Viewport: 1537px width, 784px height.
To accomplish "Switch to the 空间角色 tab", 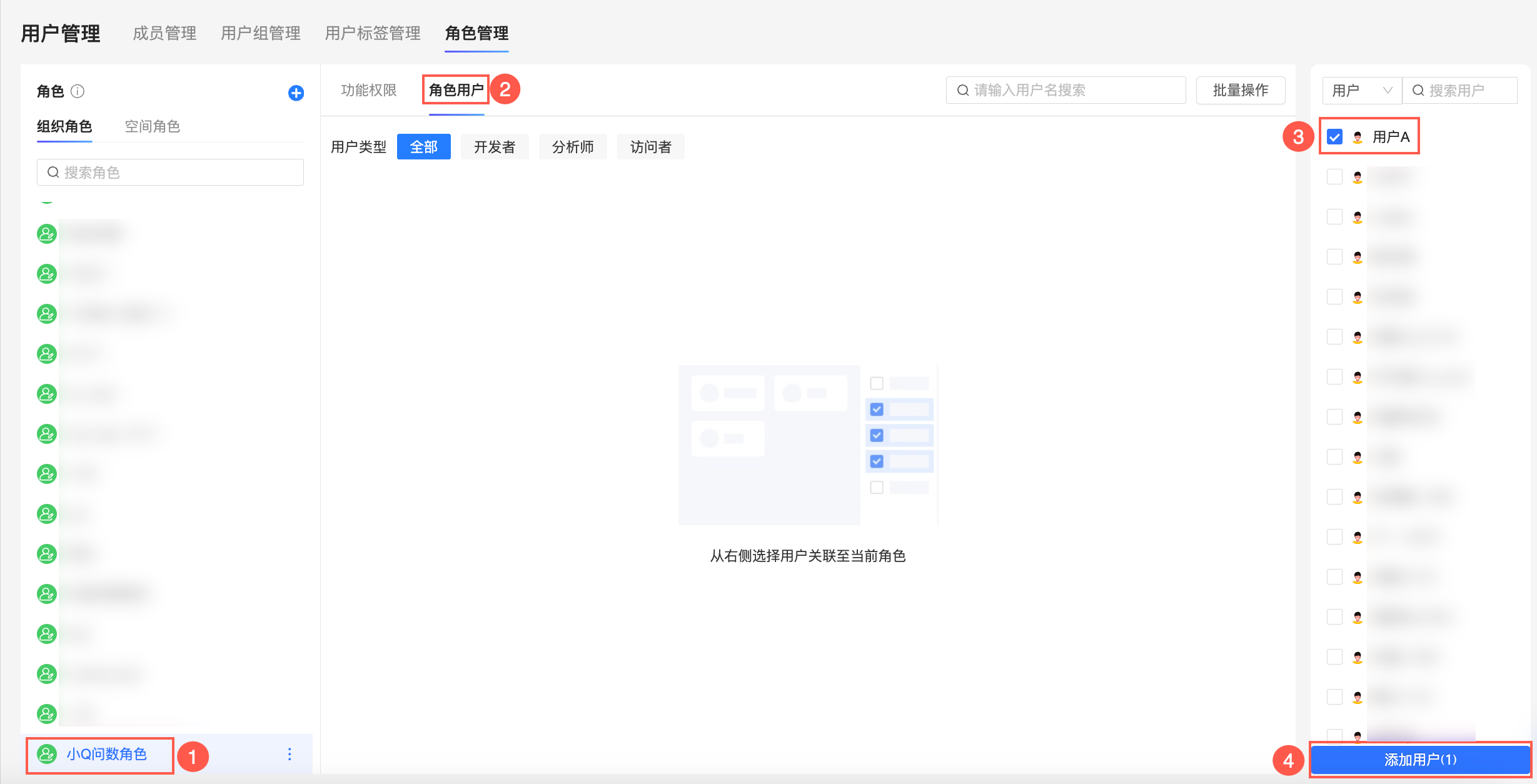I will [152, 126].
